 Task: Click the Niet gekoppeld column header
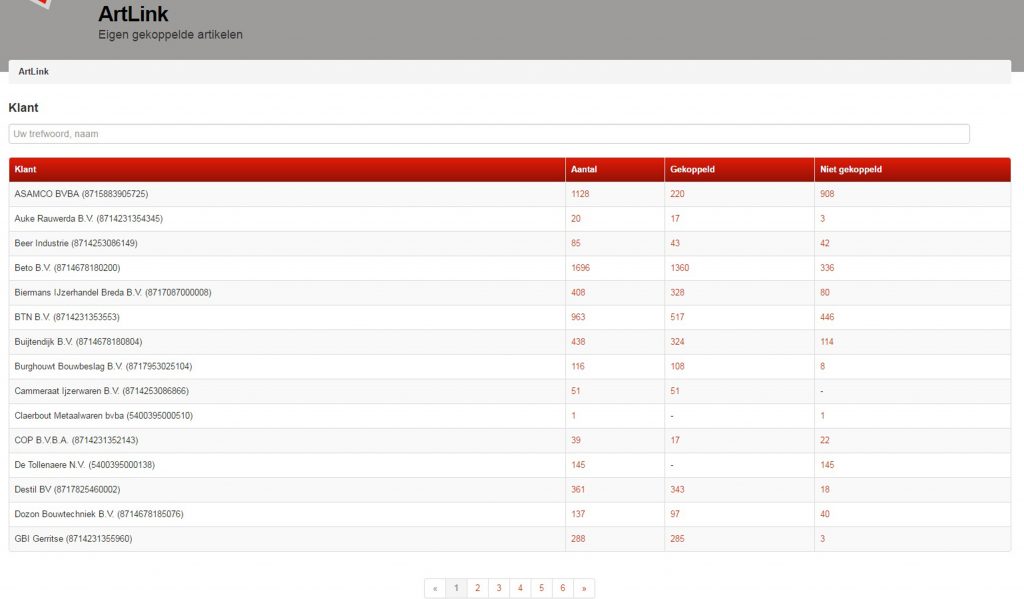click(850, 169)
